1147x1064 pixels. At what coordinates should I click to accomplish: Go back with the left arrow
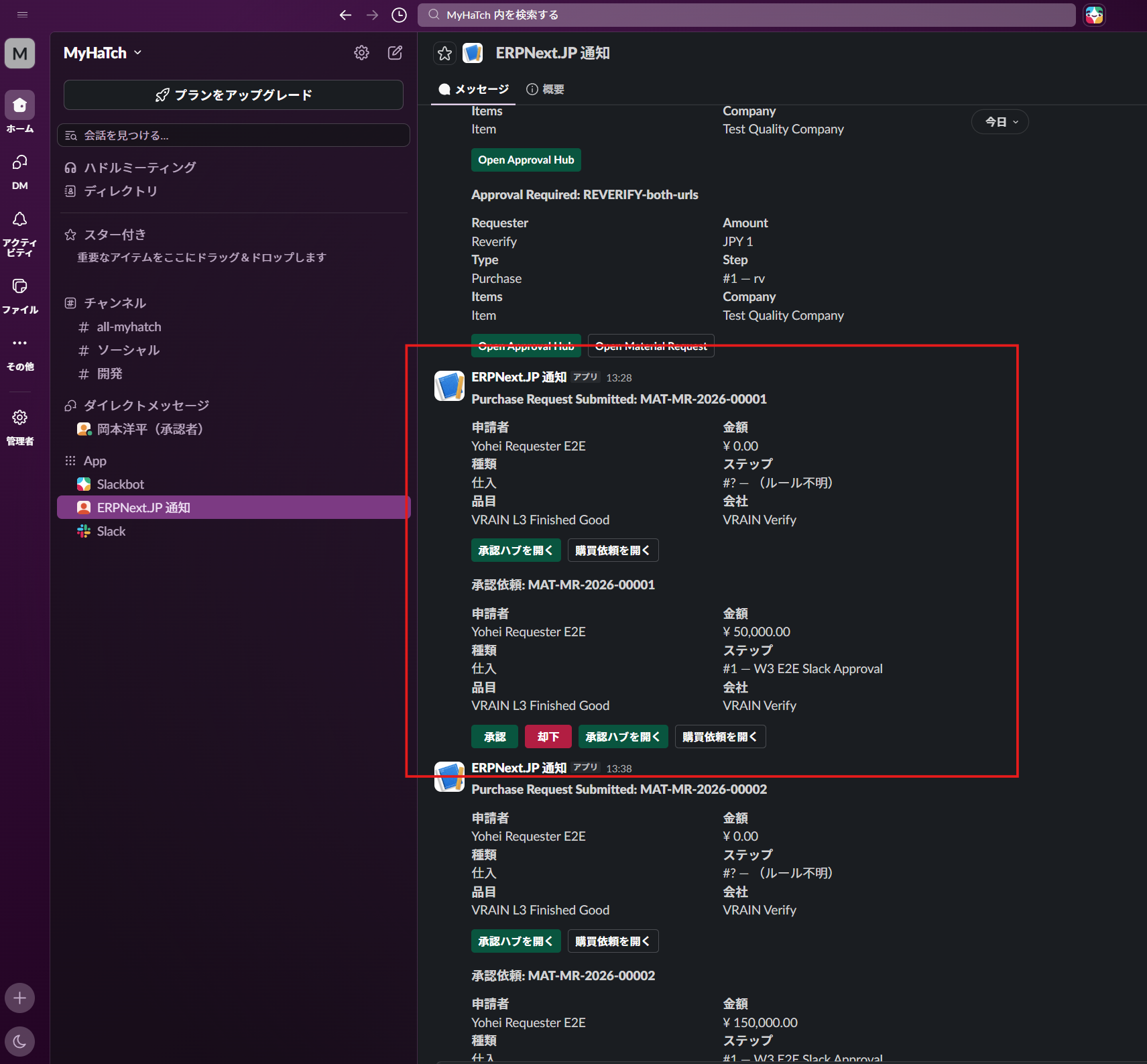tap(345, 15)
